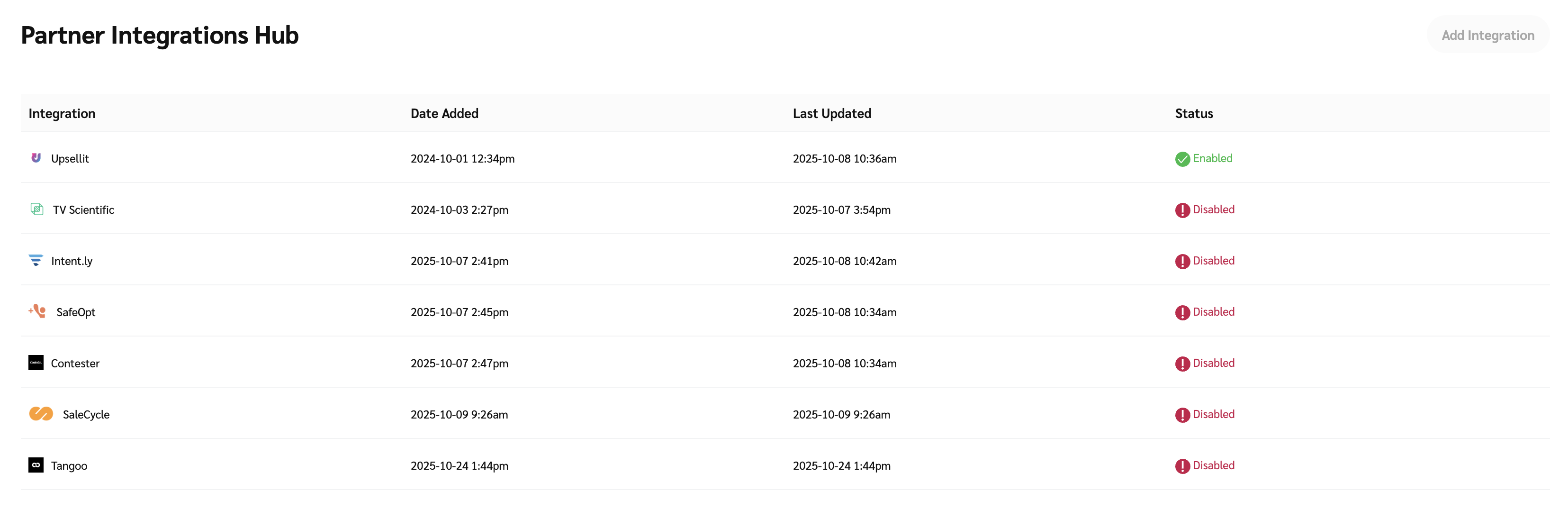
Task: Click the green Enabled checkmark for Upsellit
Action: 1182,159
